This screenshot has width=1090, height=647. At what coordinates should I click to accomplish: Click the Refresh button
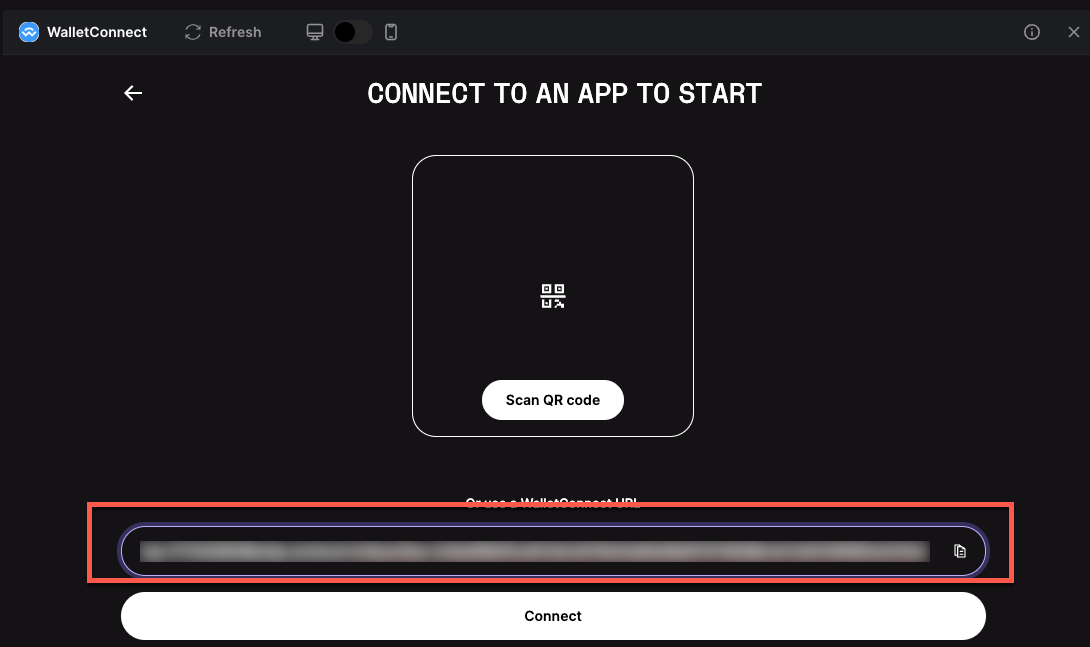coord(223,32)
